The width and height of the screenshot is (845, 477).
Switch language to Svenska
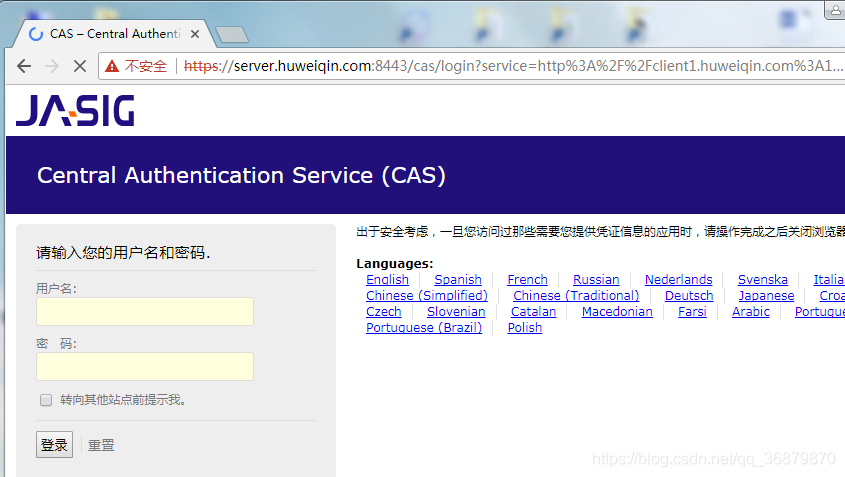(x=763, y=280)
